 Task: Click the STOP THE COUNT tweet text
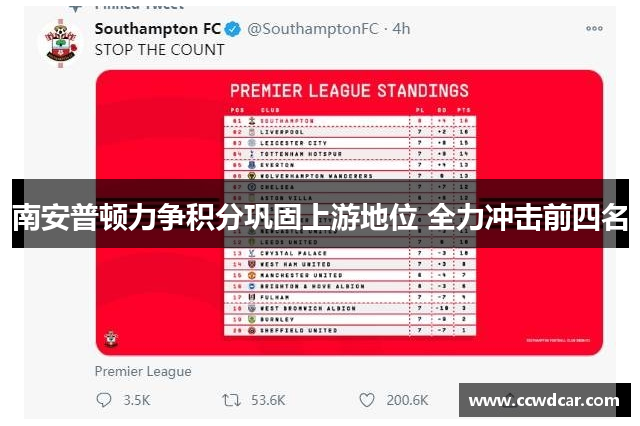160,50
